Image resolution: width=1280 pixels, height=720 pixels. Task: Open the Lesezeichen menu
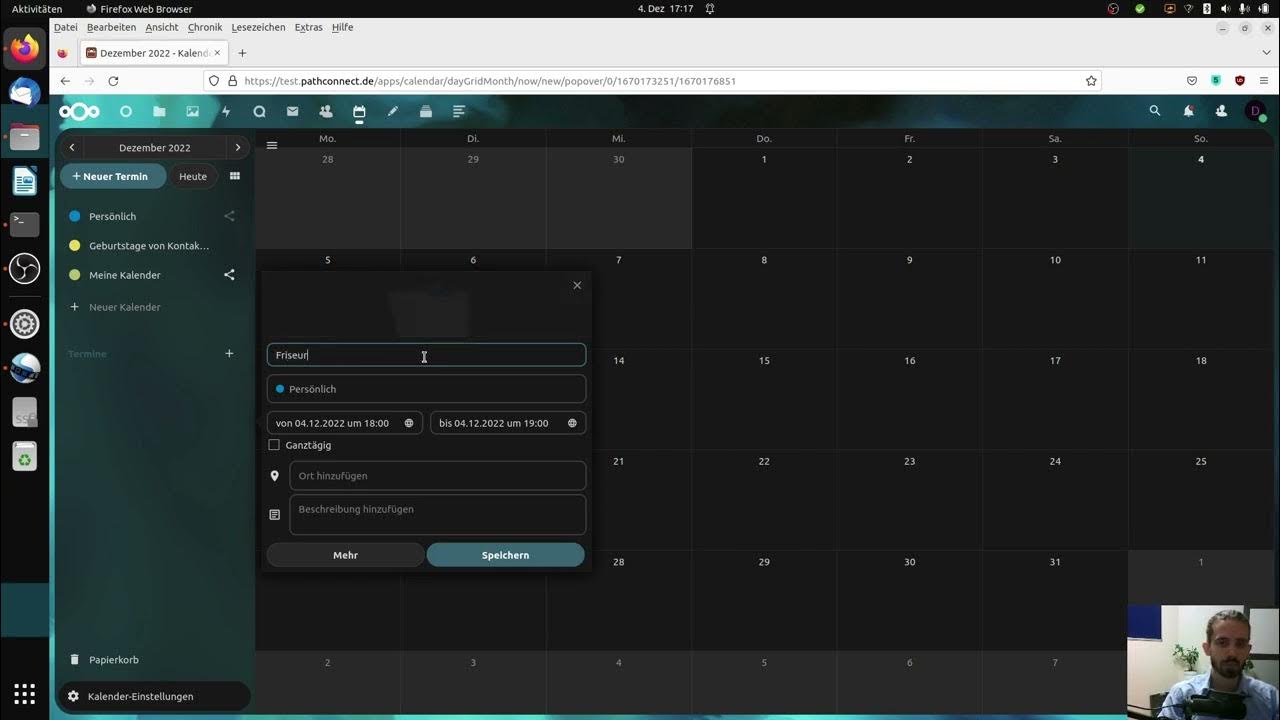[x=258, y=27]
